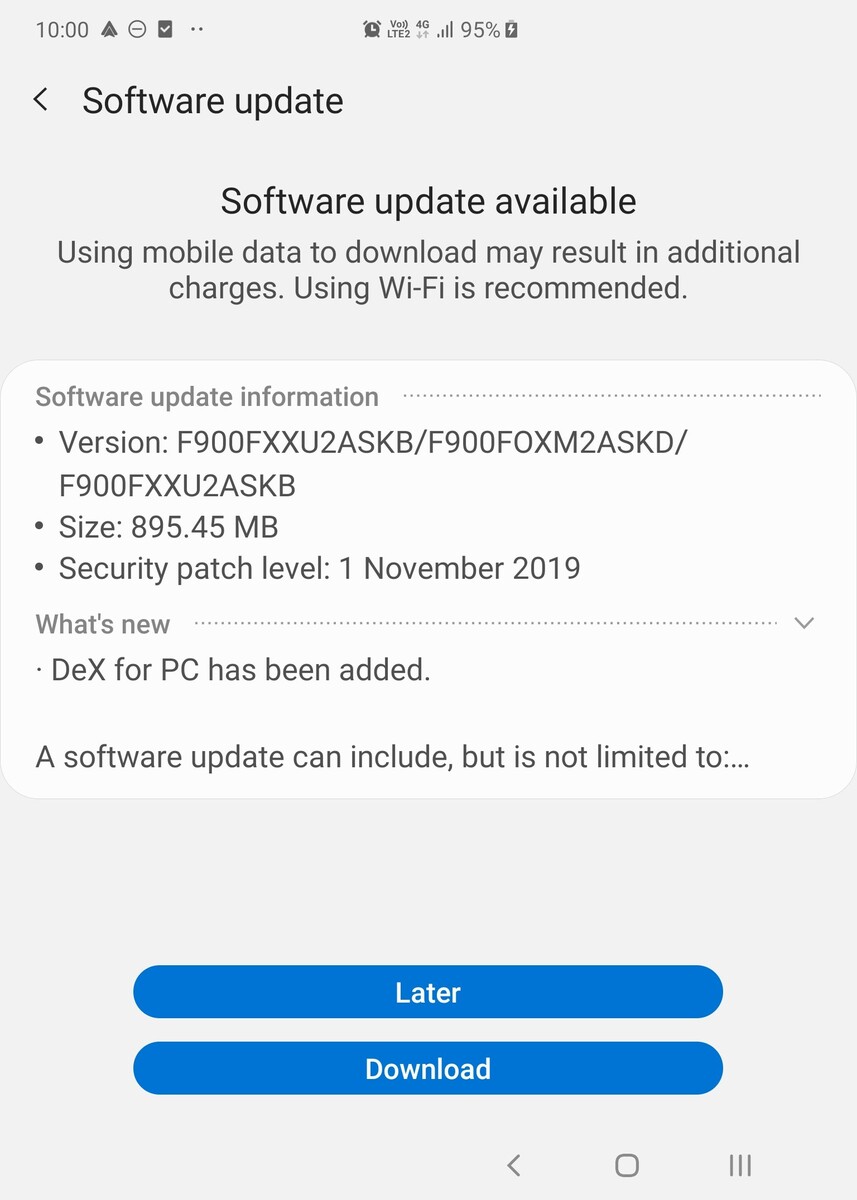Image resolution: width=857 pixels, height=1200 pixels.
Task: Tap the Later button
Action: click(x=428, y=992)
